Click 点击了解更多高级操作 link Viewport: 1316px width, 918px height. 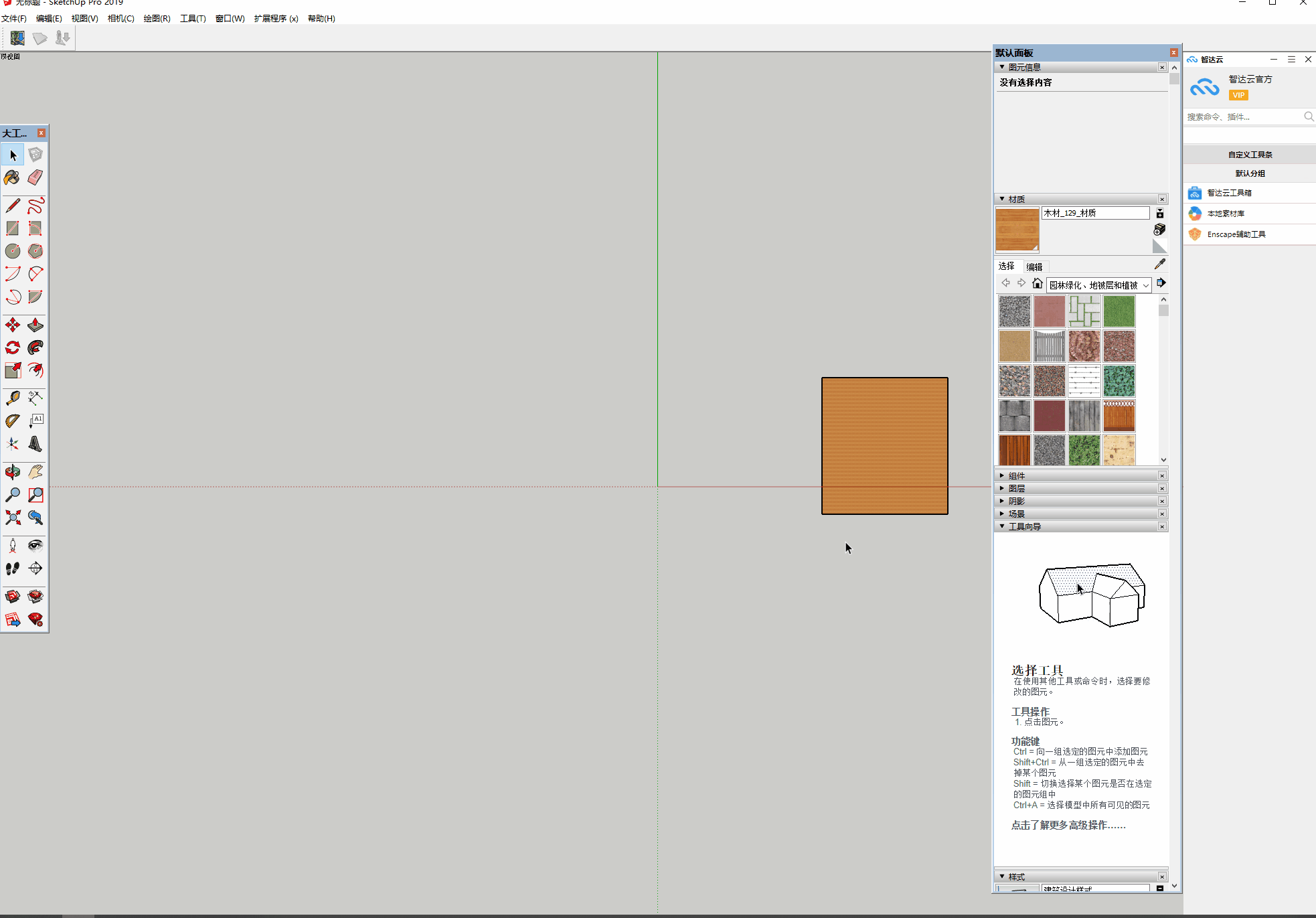click(1068, 825)
